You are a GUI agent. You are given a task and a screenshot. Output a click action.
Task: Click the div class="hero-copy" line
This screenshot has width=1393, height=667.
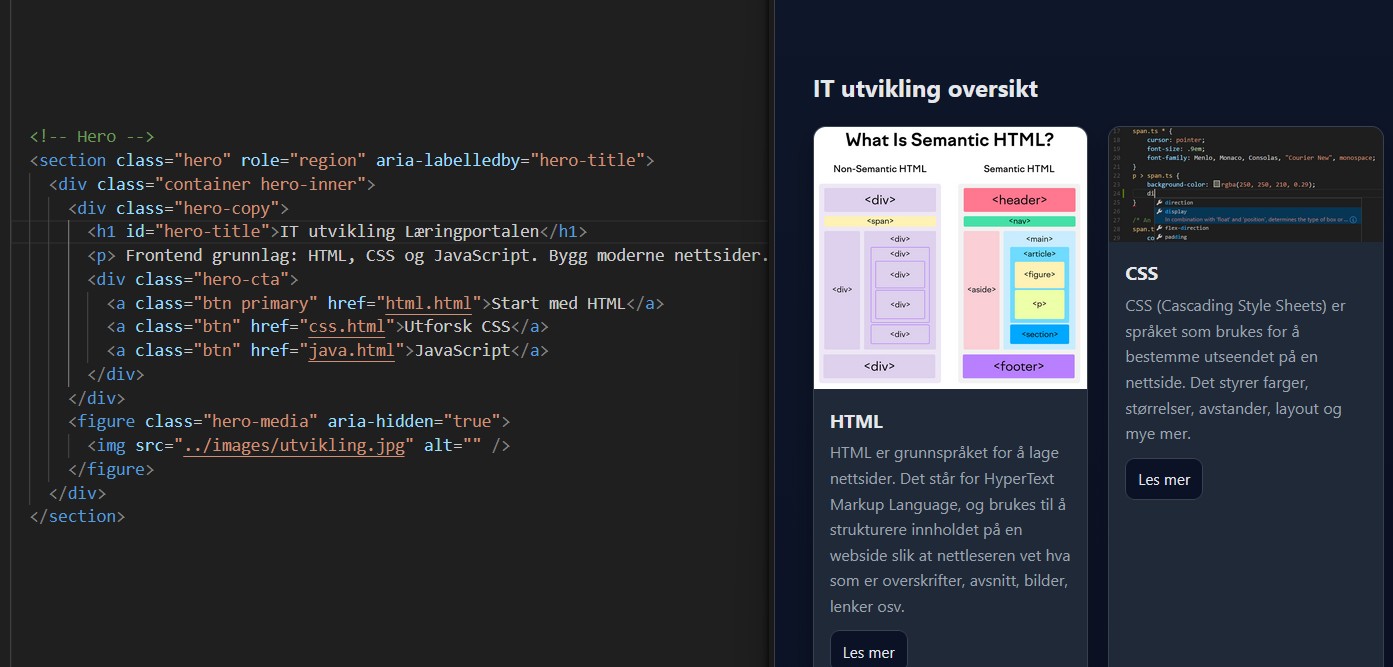click(x=178, y=208)
